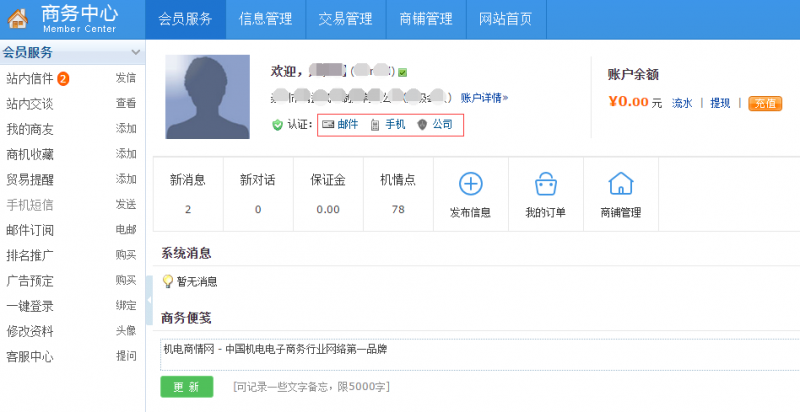
Task: Open the 商铺管理 top navigation tab
Action: tap(426, 19)
